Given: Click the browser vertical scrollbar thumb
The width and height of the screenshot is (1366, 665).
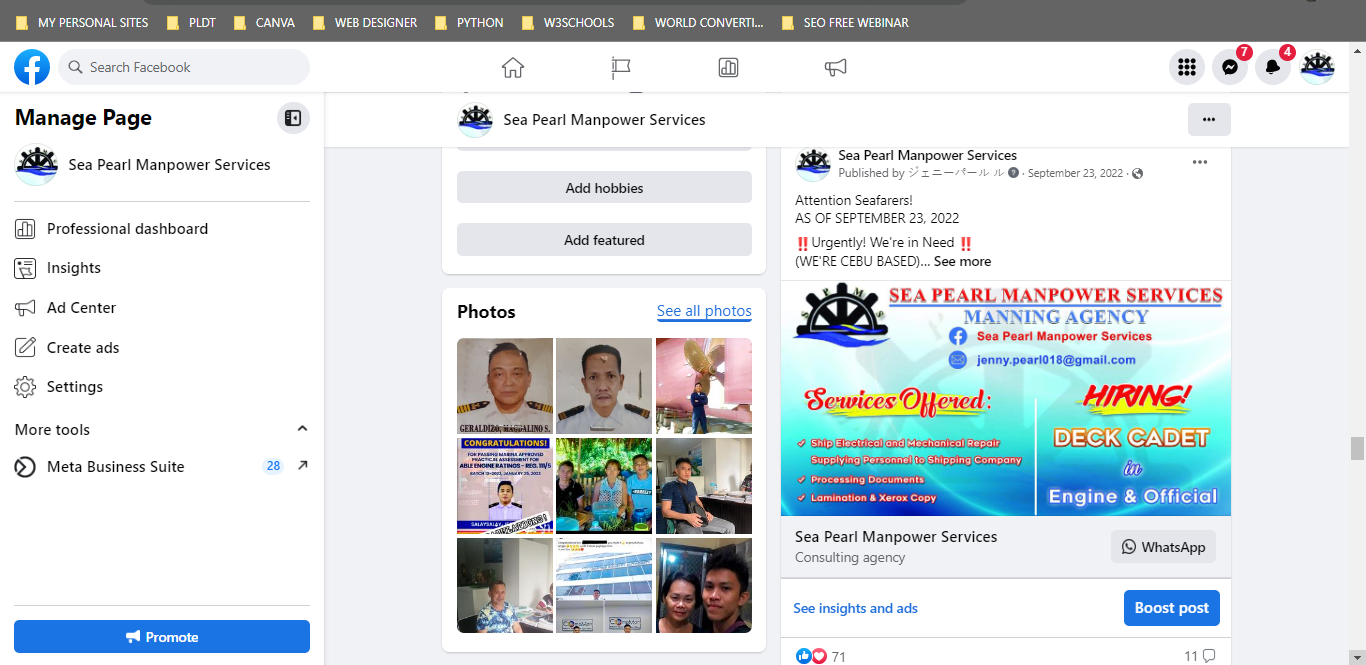Looking at the screenshot, I should point(1357,448).
